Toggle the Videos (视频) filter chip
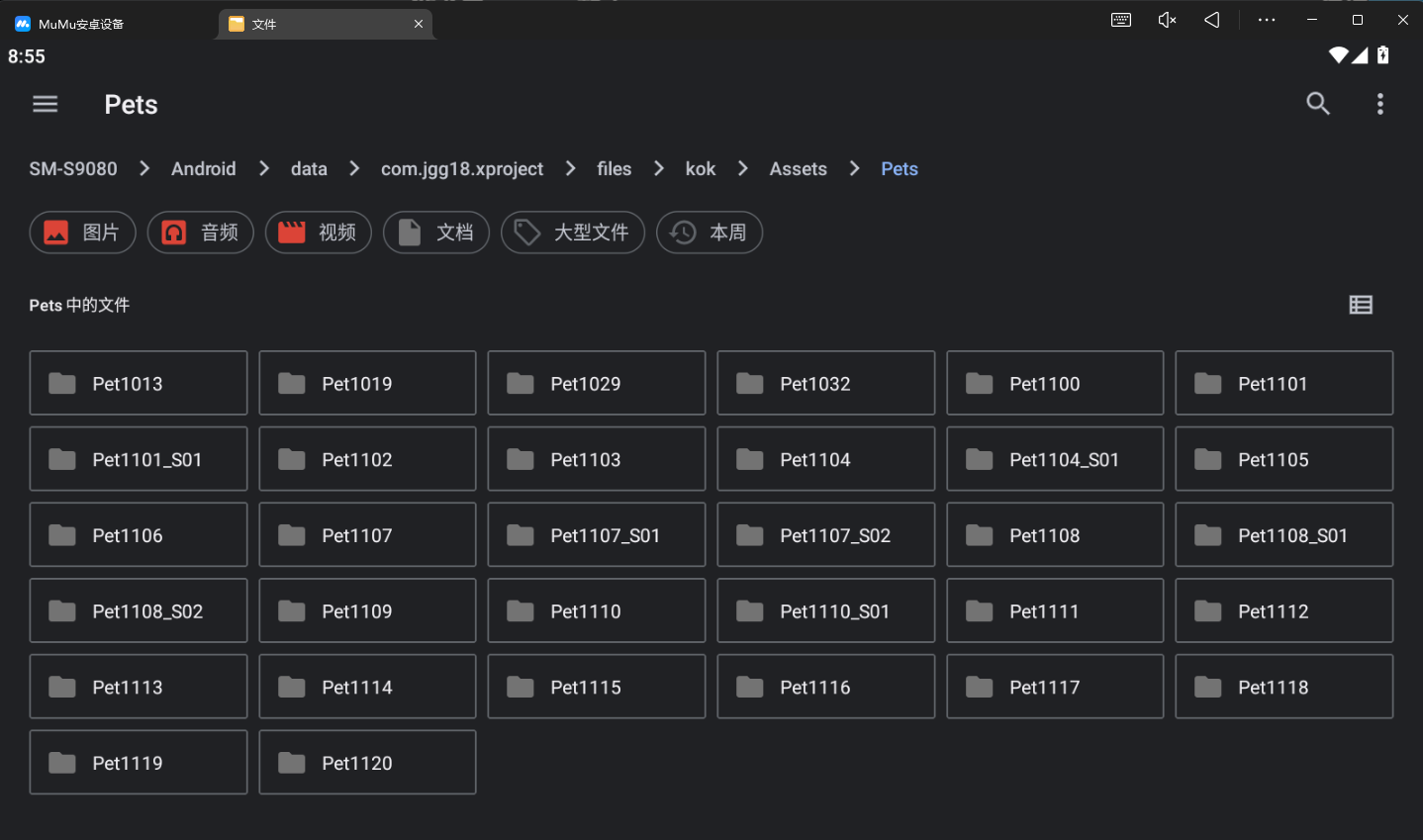 (318, 233)
